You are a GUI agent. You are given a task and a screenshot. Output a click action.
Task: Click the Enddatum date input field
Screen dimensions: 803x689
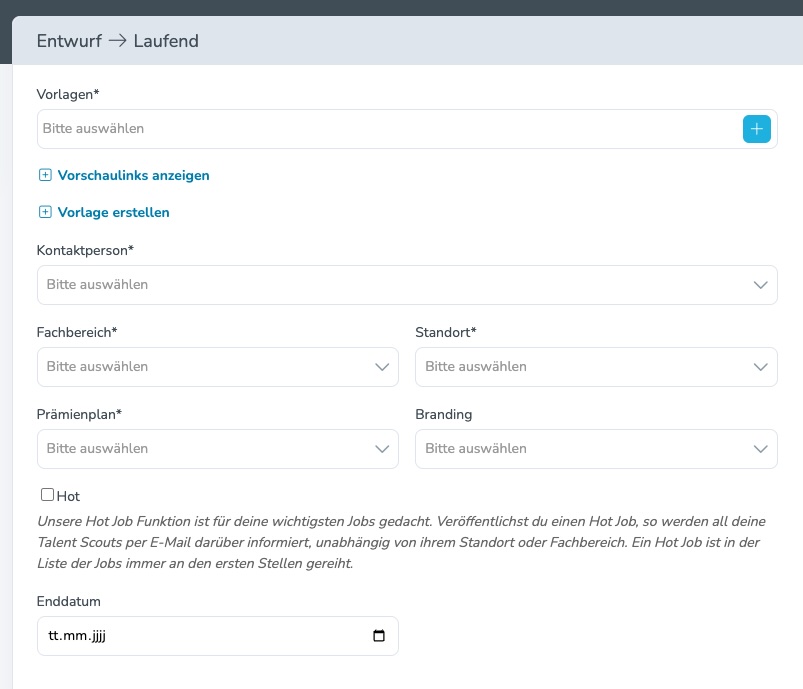click(200, 636)
